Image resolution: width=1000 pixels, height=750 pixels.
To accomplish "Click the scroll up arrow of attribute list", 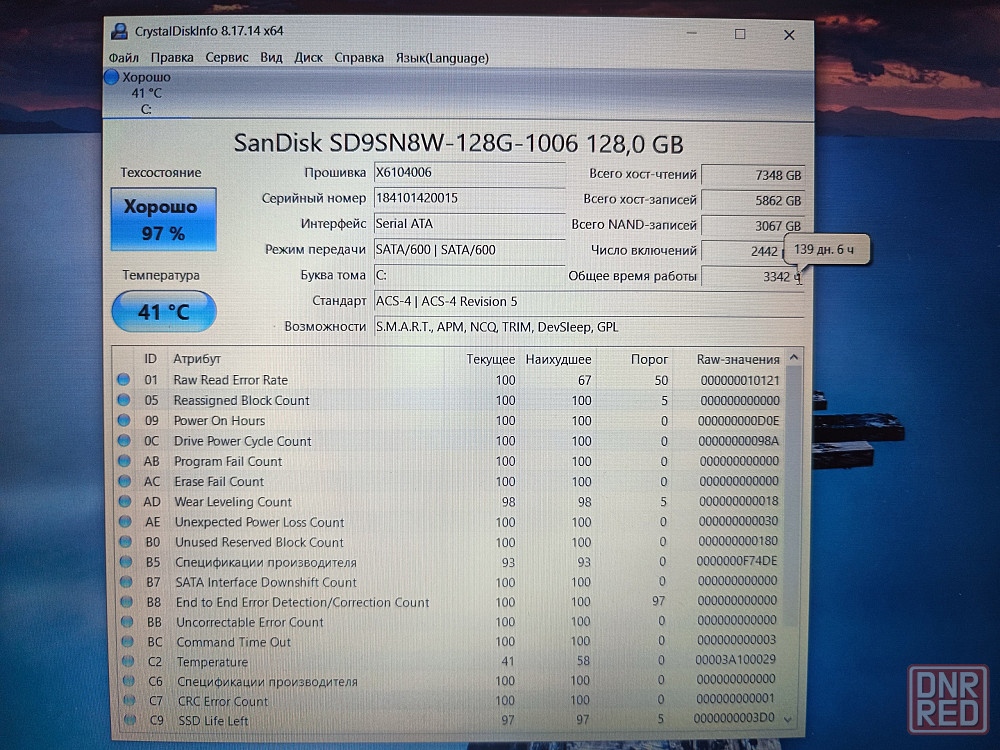I will coord(794,358).
